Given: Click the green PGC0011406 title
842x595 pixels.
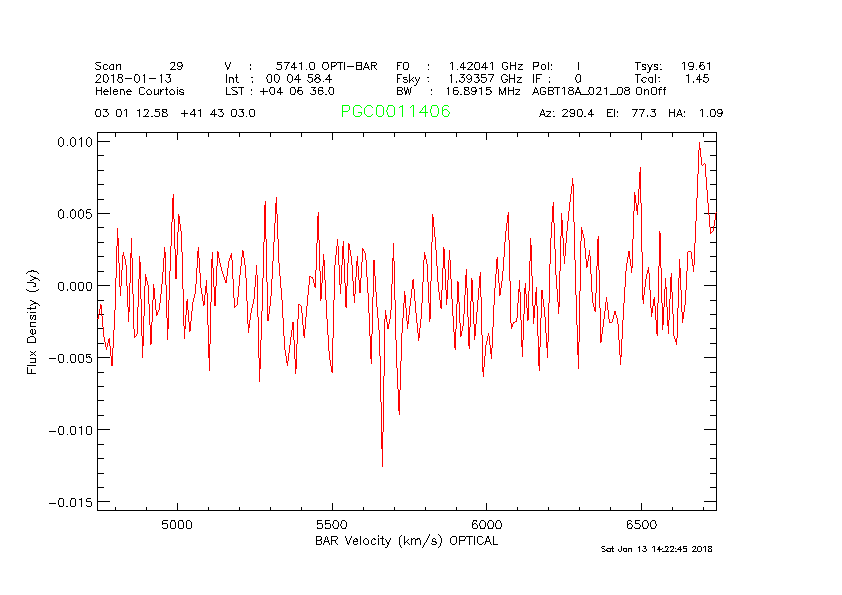Looking at the screenshot, I should (x=395, y=112).
